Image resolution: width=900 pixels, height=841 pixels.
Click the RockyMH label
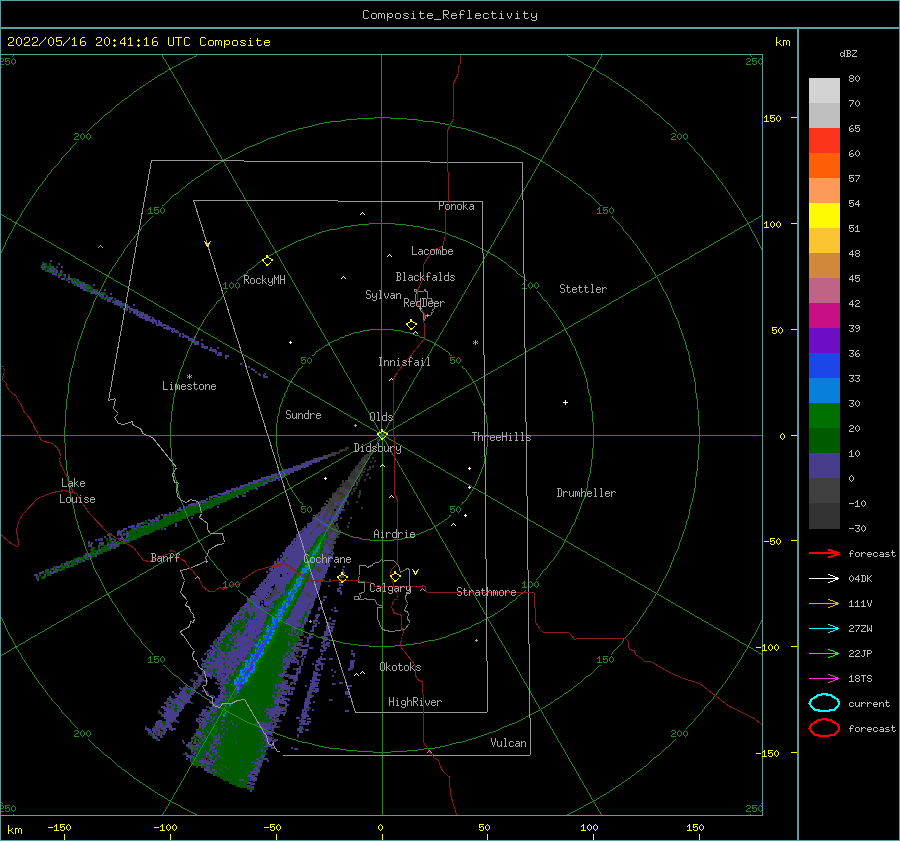tap(264, 280)
